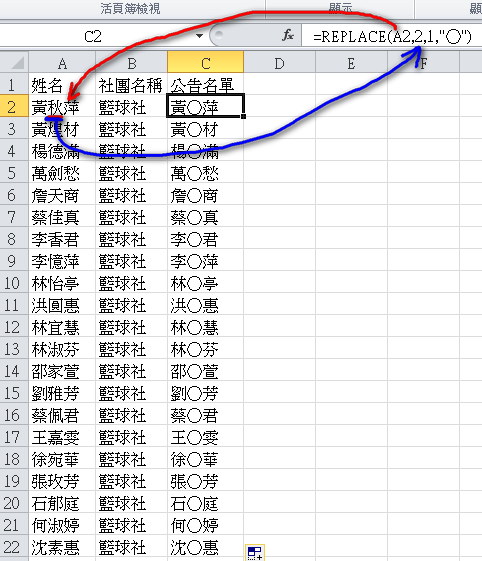Click cell A1 containing 姓名
Screen dimensions: 482x561
(62, 84)
